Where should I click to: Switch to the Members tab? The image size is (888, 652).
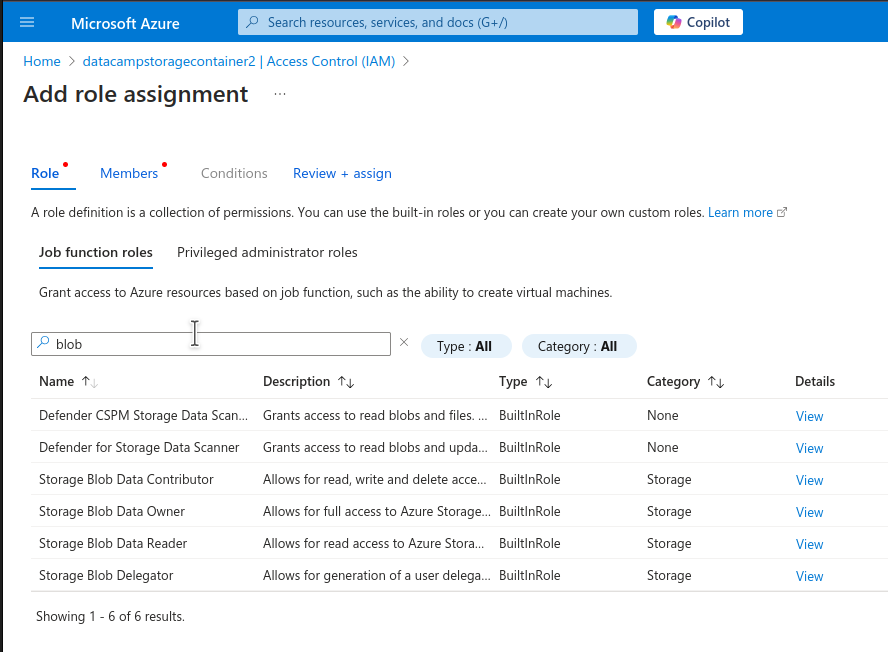129,173
